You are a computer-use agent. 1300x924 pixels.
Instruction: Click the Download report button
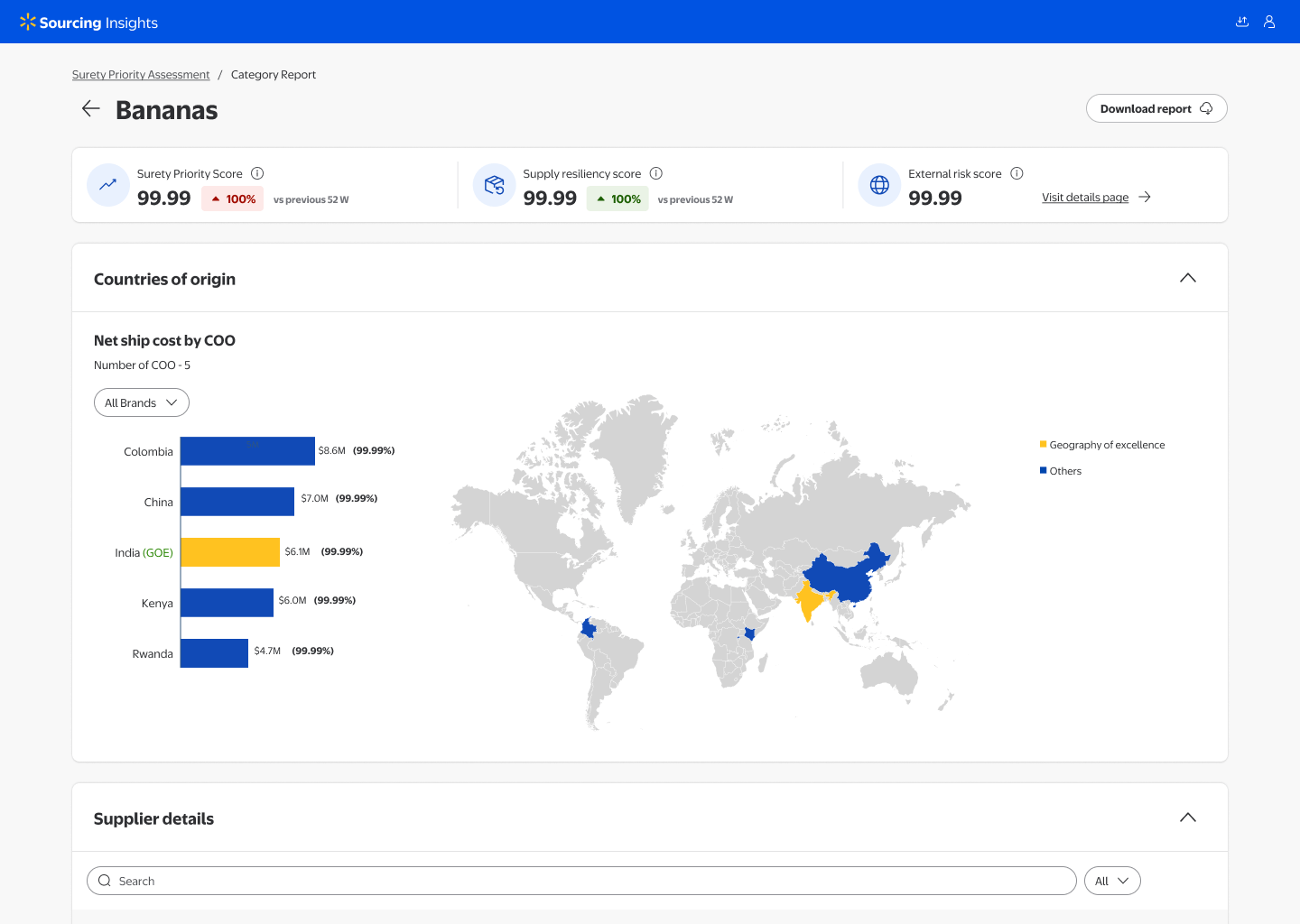[1156, 108]
